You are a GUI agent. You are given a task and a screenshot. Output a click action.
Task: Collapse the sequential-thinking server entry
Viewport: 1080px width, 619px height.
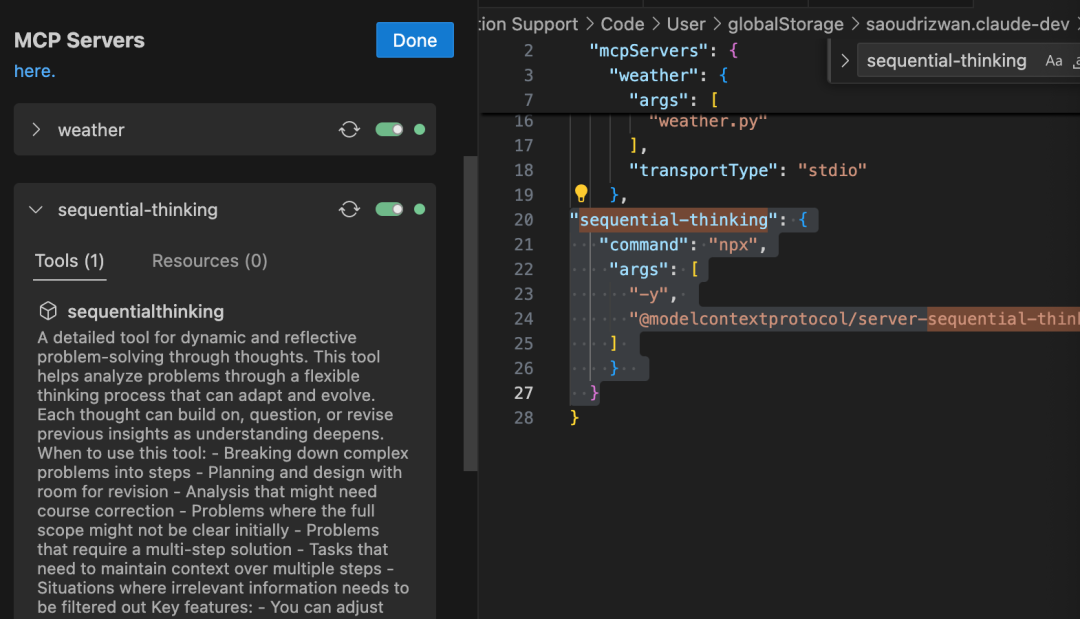click(36, 210)
